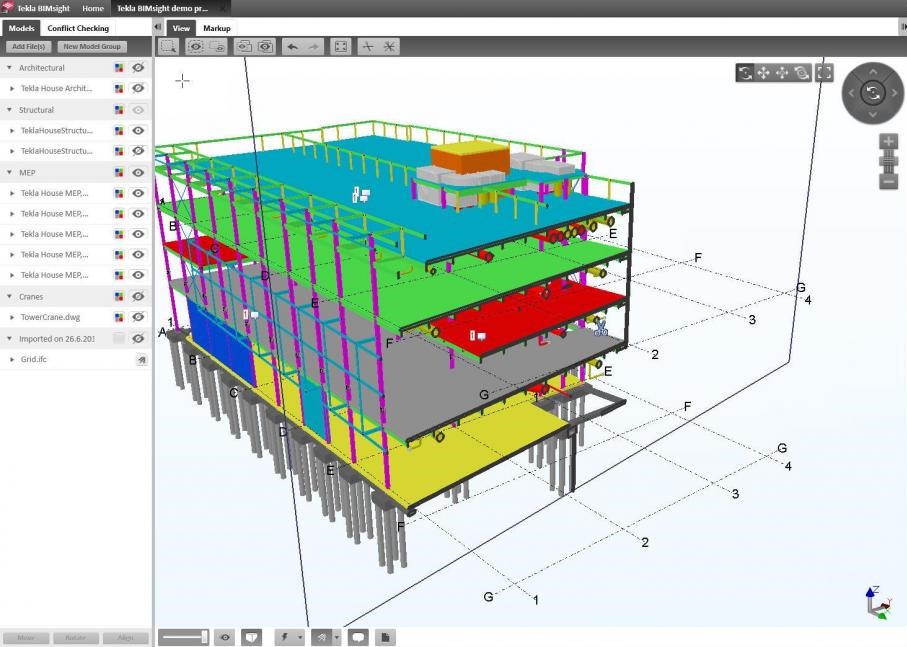Collapse the left panel with arrow button
This screenshot has width=907, height=647.
pos(158,27)
